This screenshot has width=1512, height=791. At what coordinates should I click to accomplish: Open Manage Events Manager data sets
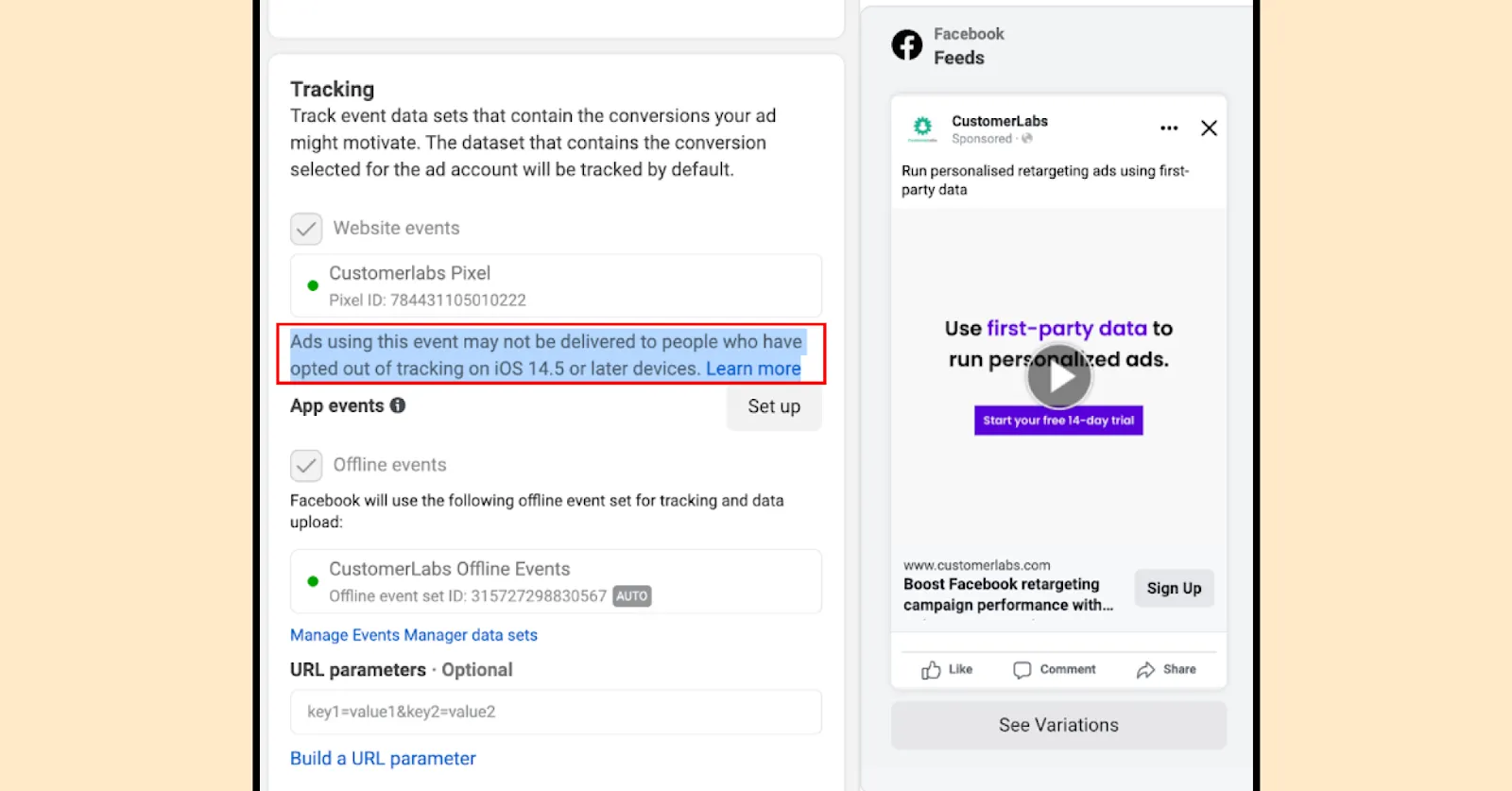pyautogui.click(x=414, y=635)
